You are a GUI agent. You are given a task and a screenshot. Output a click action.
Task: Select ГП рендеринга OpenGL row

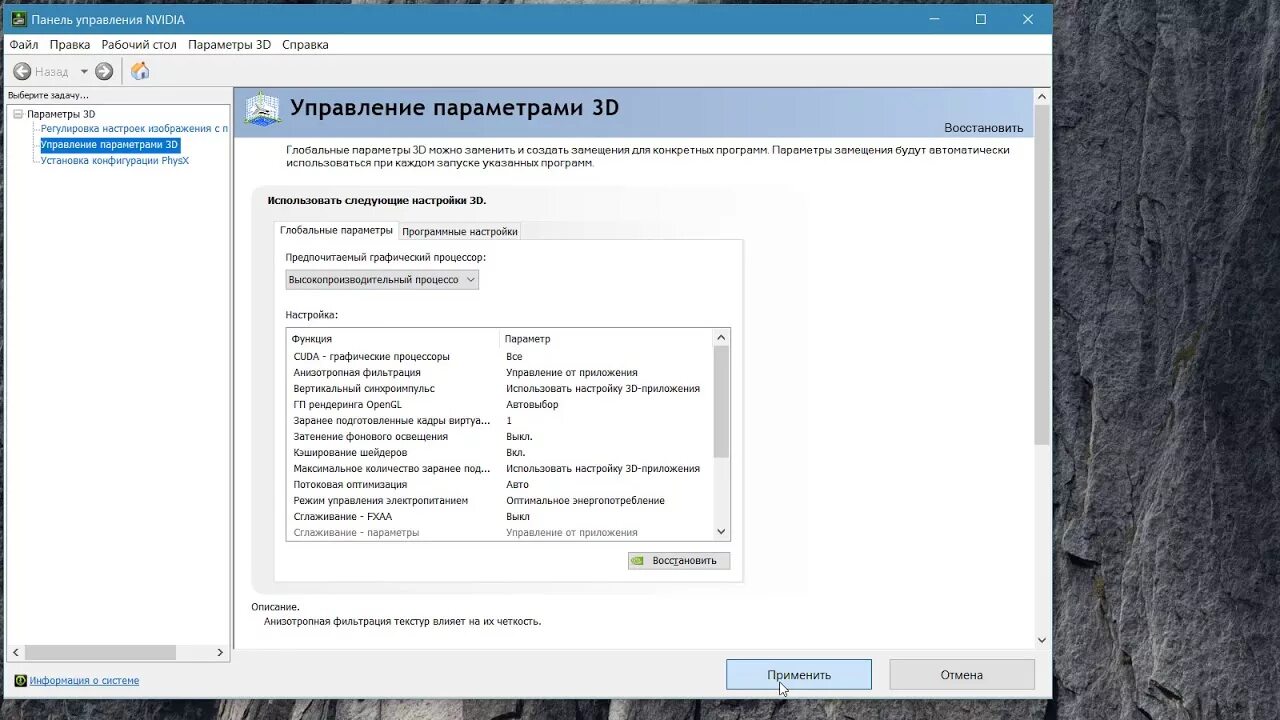[x=500, y=404]
